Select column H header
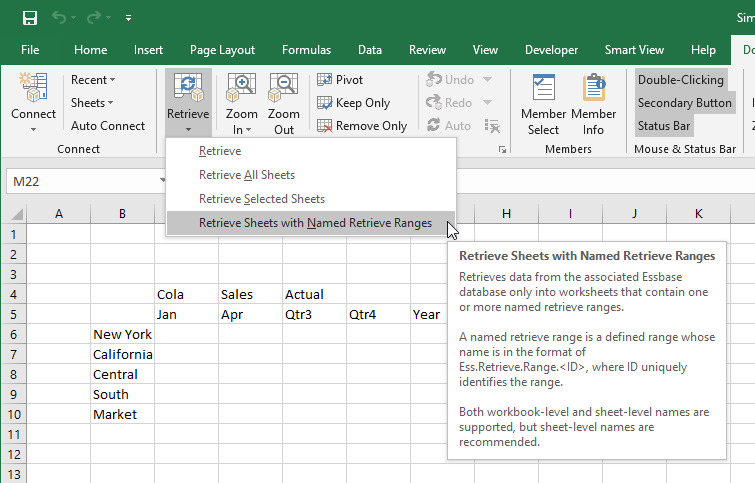The height and width of the screenshot is (483, 755). click(506, 214)
